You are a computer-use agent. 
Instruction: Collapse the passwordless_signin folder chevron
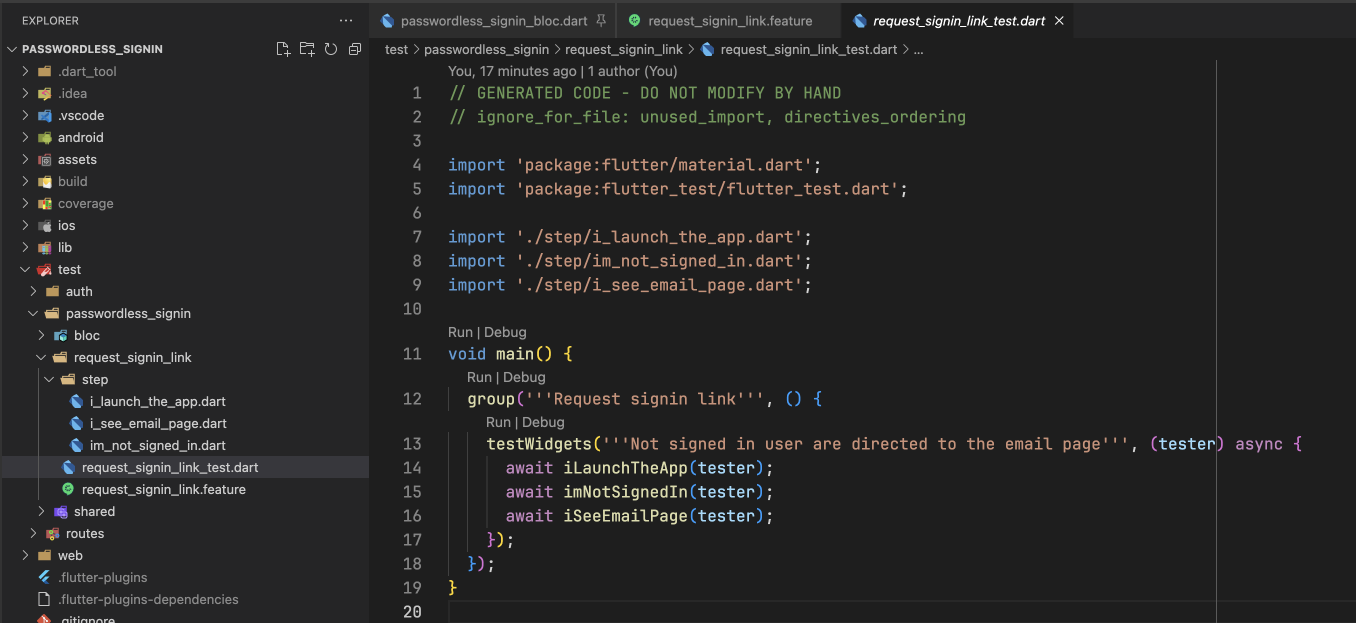[x=34, y=313]
